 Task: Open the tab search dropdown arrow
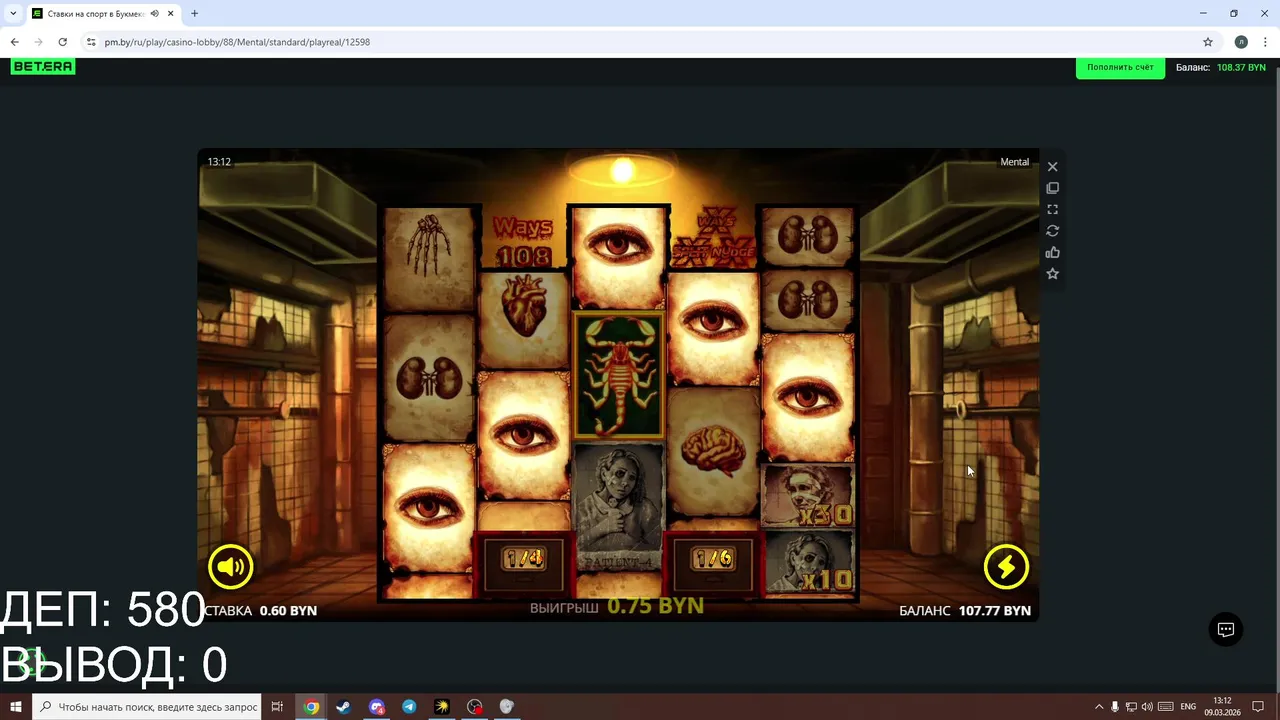point(13,13)
